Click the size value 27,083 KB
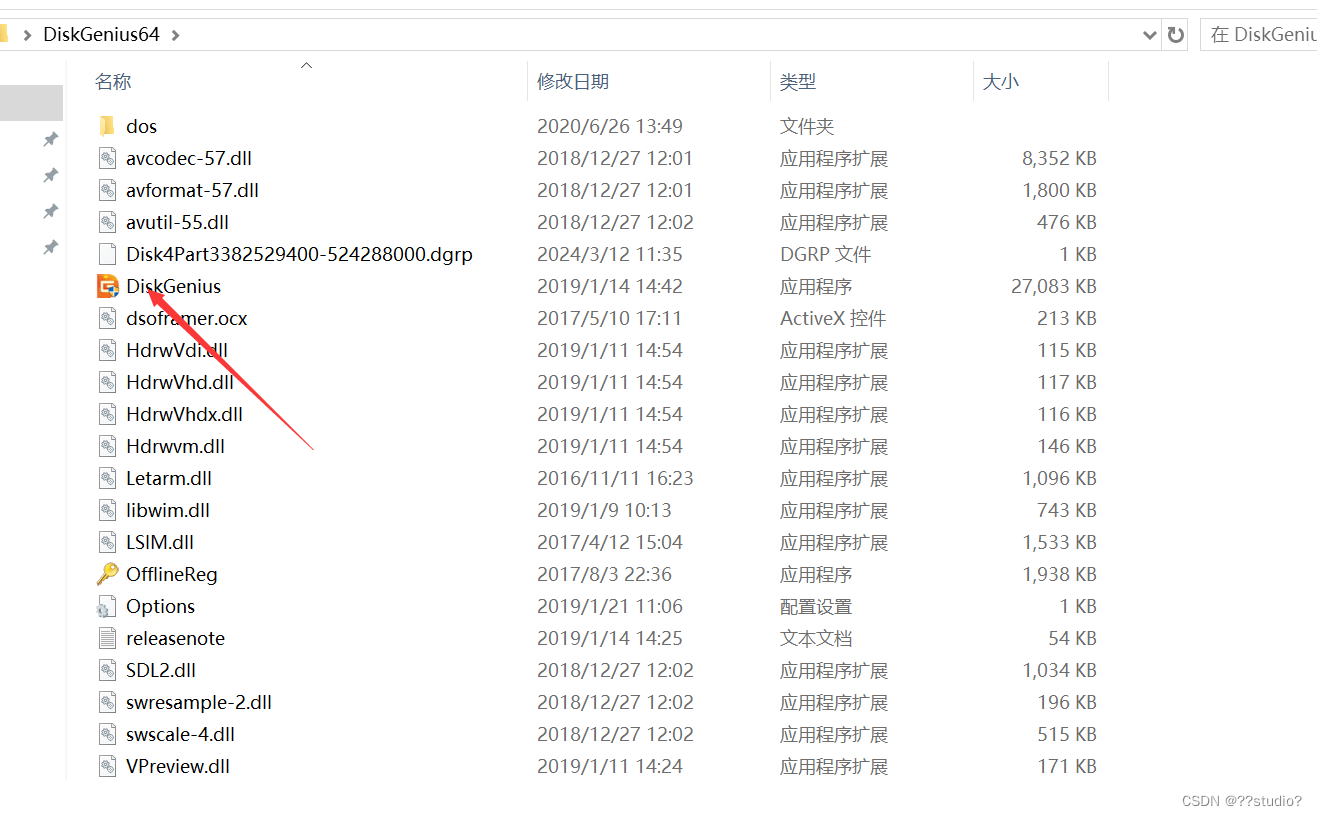Screen dimensions: 1317x816 point(1053,286)
